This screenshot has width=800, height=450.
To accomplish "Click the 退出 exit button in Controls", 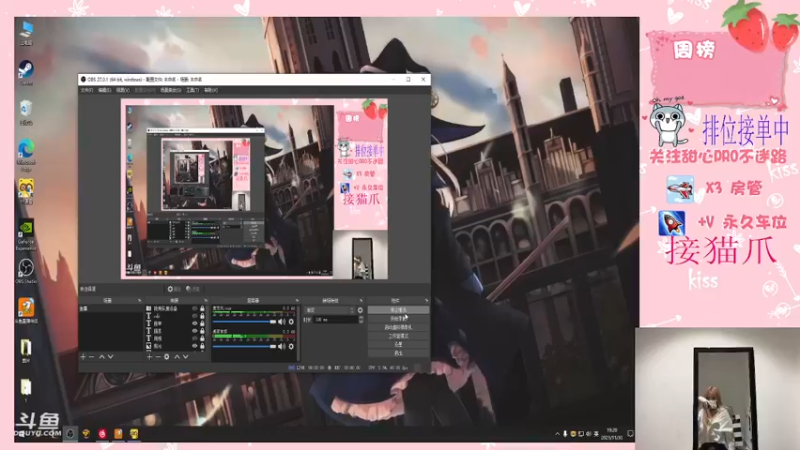I will click(398, 353).
